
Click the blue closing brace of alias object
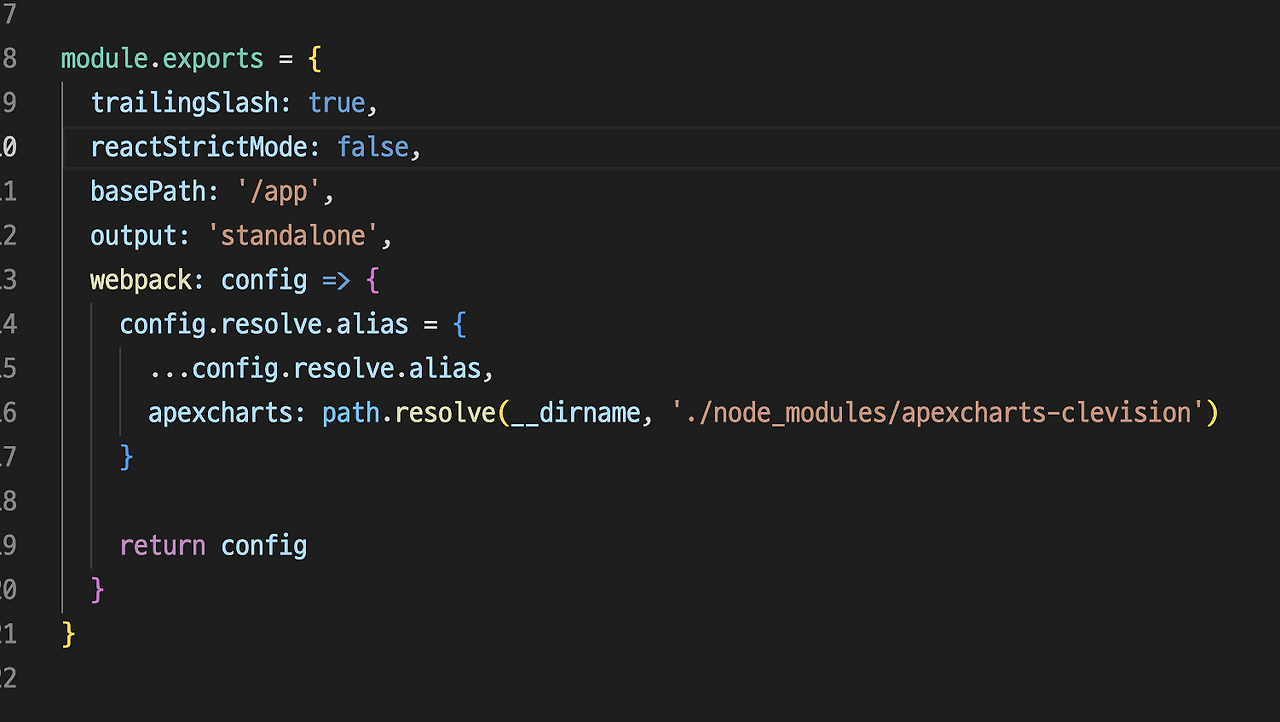[x=127, y=457]
